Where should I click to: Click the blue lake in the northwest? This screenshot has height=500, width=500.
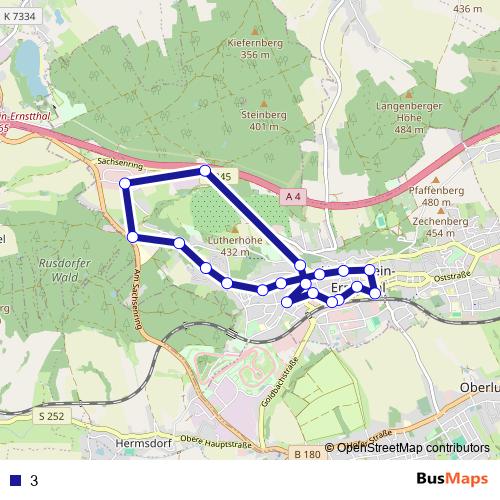29,68
